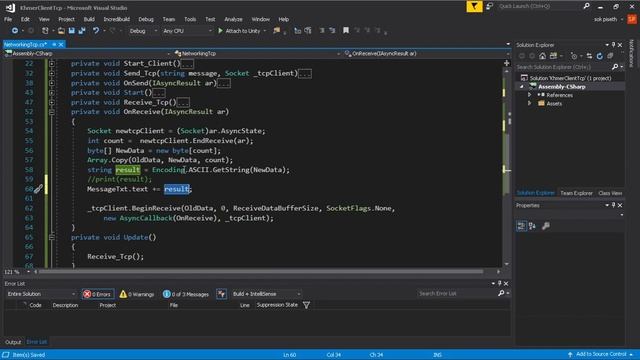Click the Open File folder icon
640x360 pixels.
point(61,31)
